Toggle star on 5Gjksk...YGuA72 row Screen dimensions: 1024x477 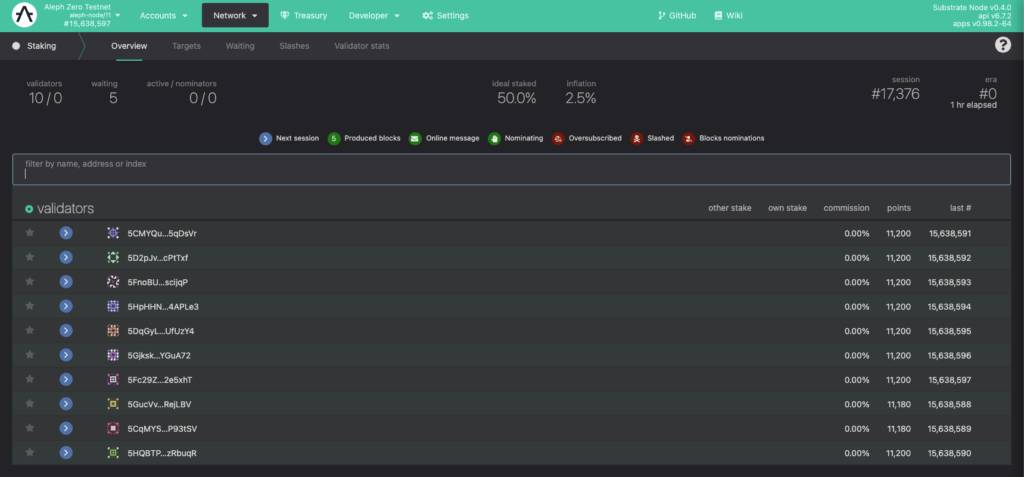pyautogui.click(x=29, y=355)
